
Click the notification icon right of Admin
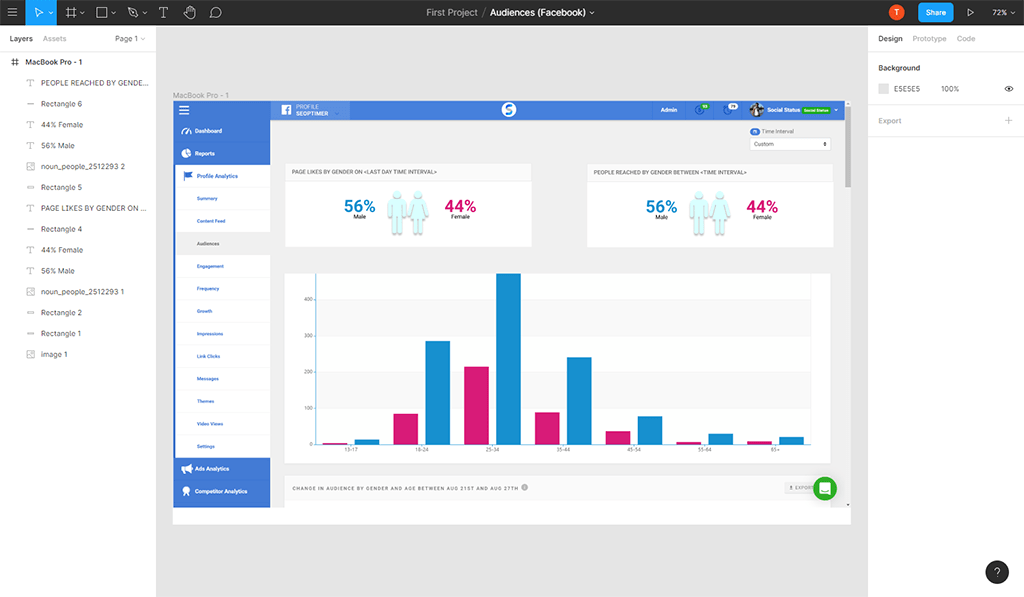[x=700, y=109]
